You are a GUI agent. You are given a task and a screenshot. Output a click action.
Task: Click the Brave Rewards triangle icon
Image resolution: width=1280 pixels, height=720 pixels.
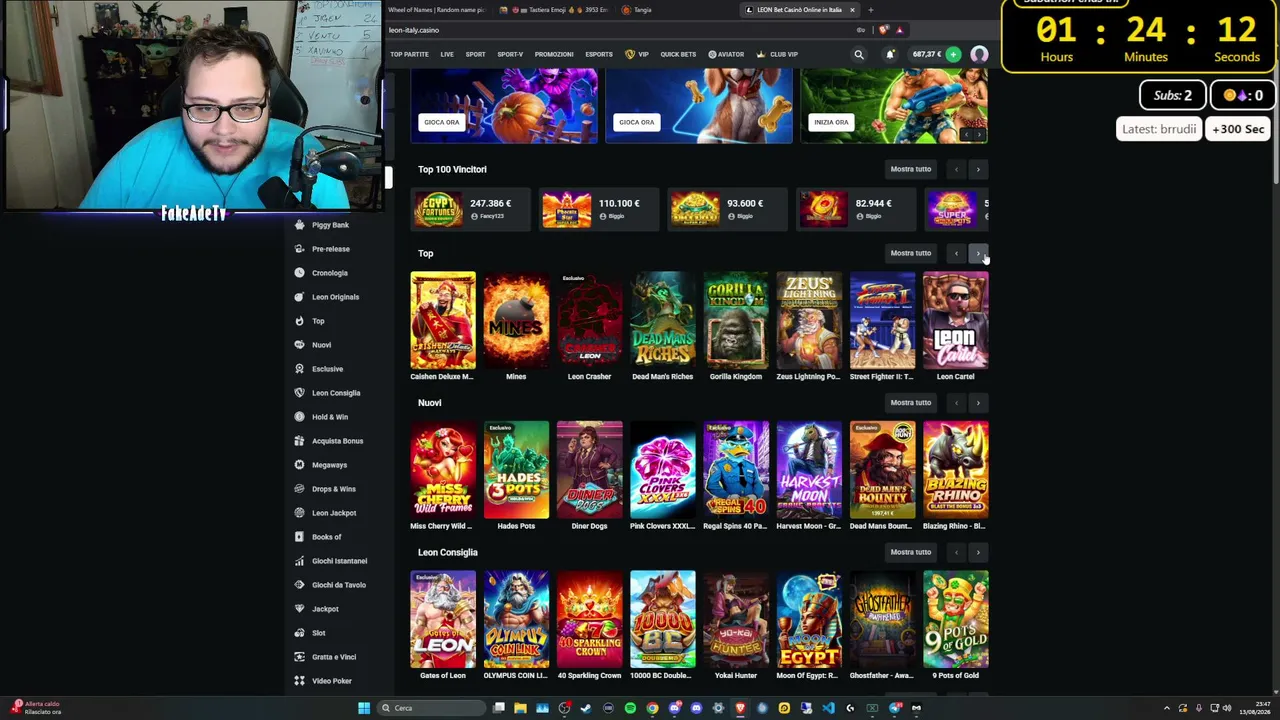point(899,30)
